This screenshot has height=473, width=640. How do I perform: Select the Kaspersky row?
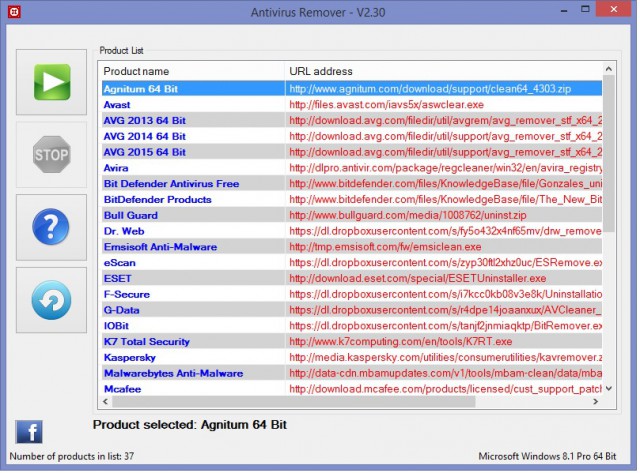352,358
